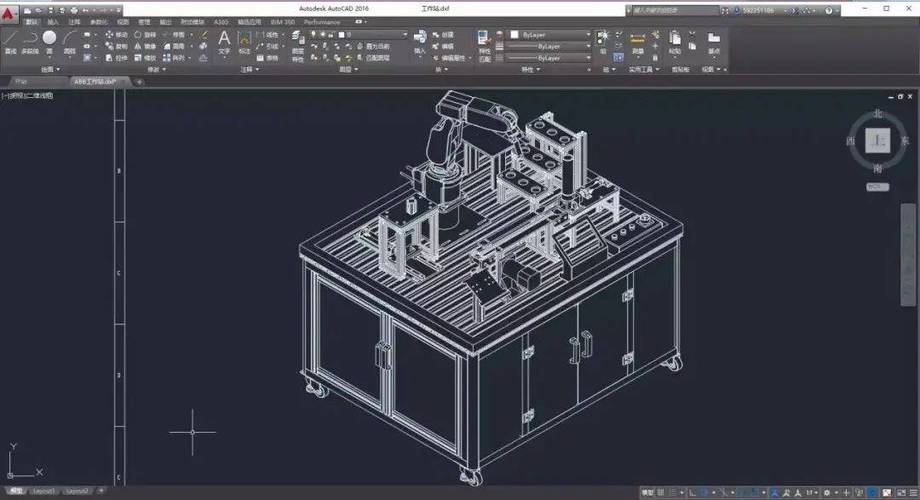920x500 pixels.
Task: Expand the Modify (修改) panel
Action: click(156, 69)
